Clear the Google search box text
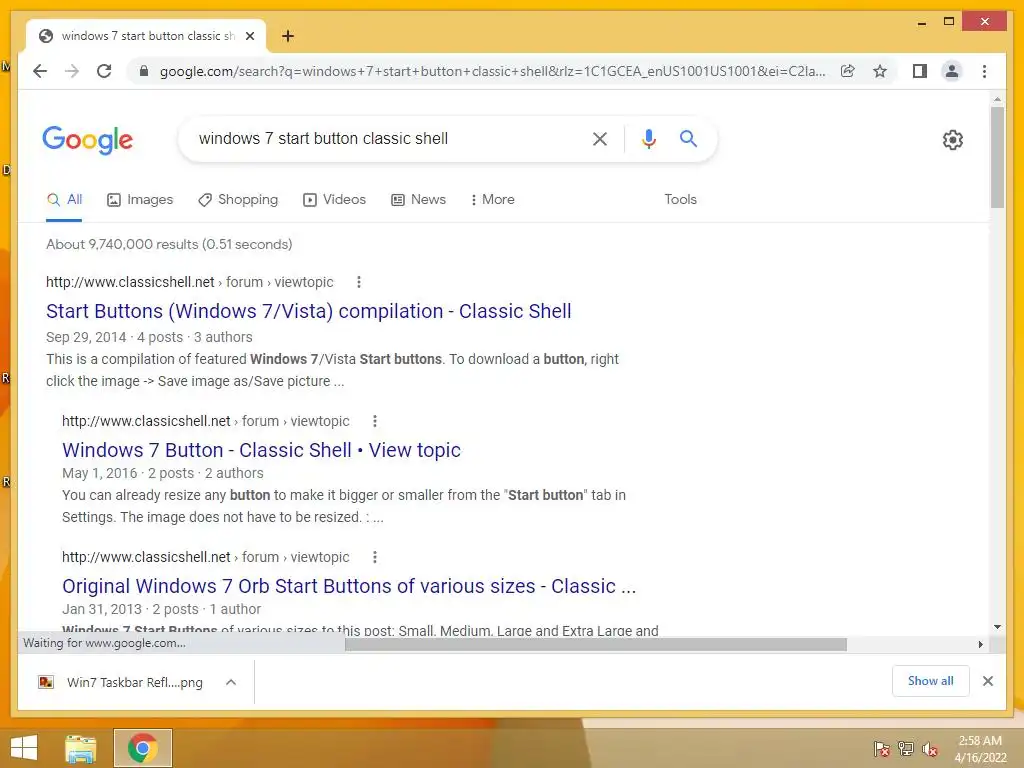The width and height of the screenshot is (1024, 768). (600, 138)
